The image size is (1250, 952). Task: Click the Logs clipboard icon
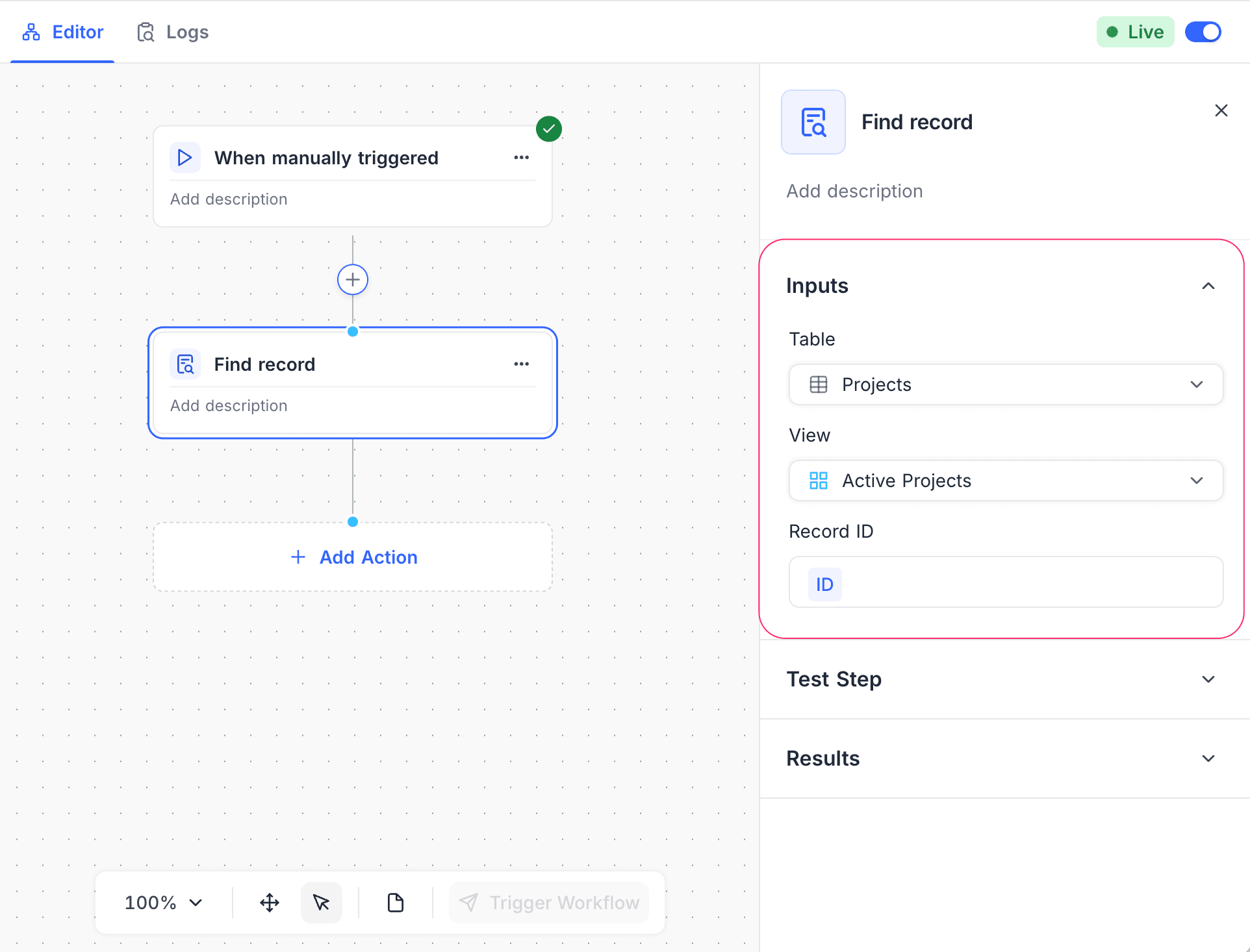point(144,31)
